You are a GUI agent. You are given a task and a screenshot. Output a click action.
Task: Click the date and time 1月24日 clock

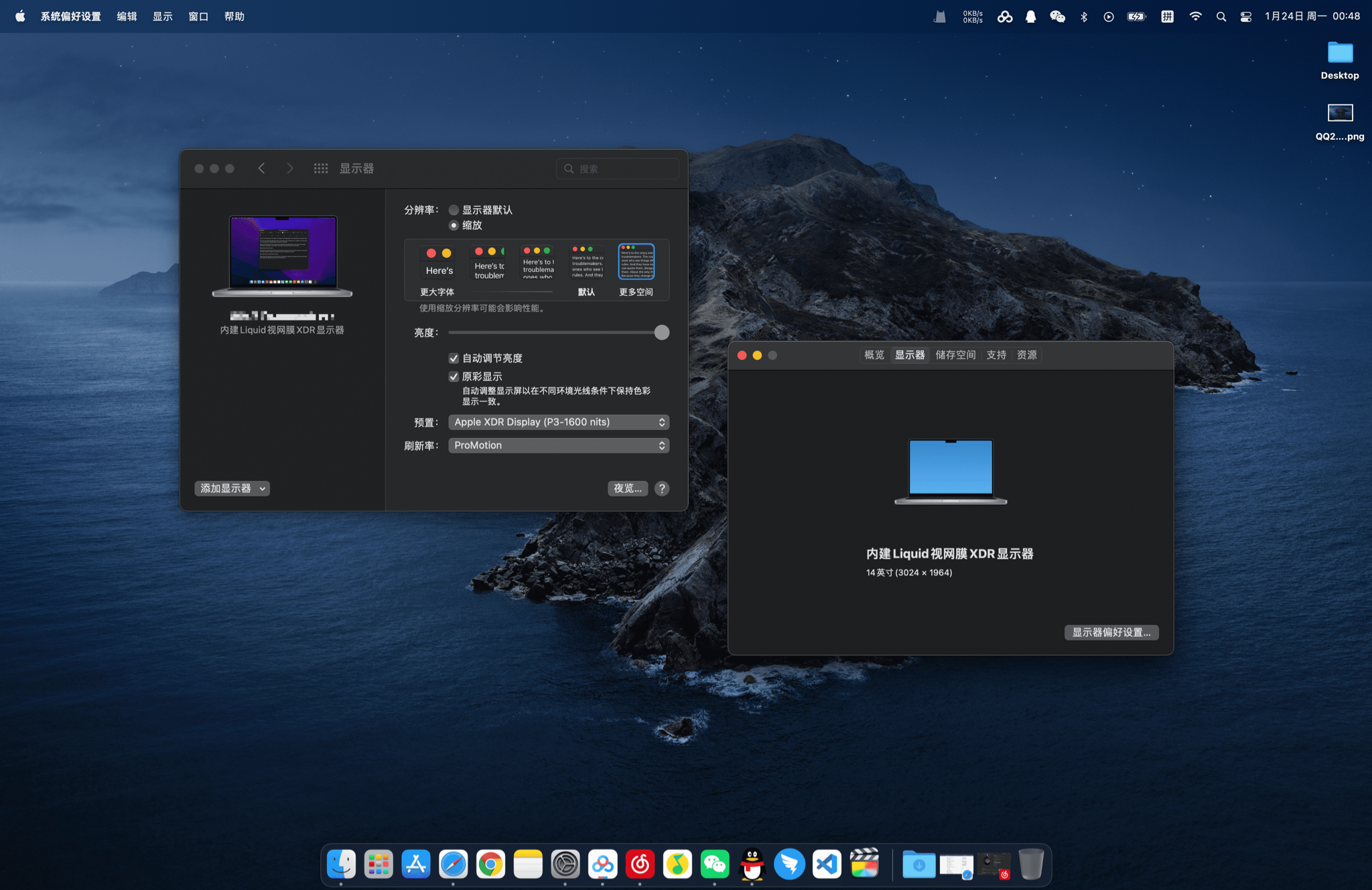pos(1312,17)
